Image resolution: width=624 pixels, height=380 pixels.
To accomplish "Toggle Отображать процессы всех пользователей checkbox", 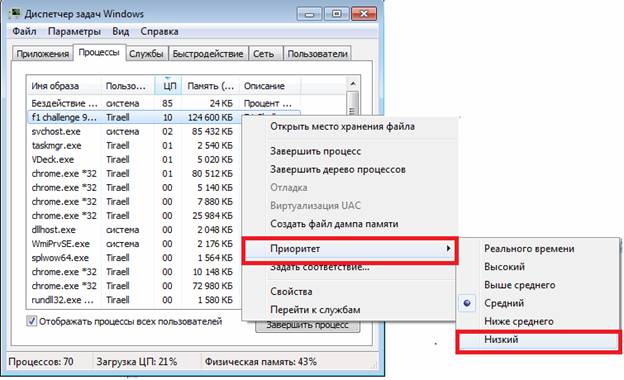I will 31,321.
